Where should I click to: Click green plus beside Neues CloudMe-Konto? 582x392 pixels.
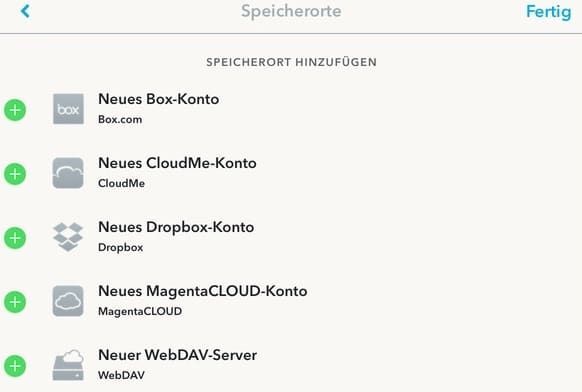click(x=15, y=174)
